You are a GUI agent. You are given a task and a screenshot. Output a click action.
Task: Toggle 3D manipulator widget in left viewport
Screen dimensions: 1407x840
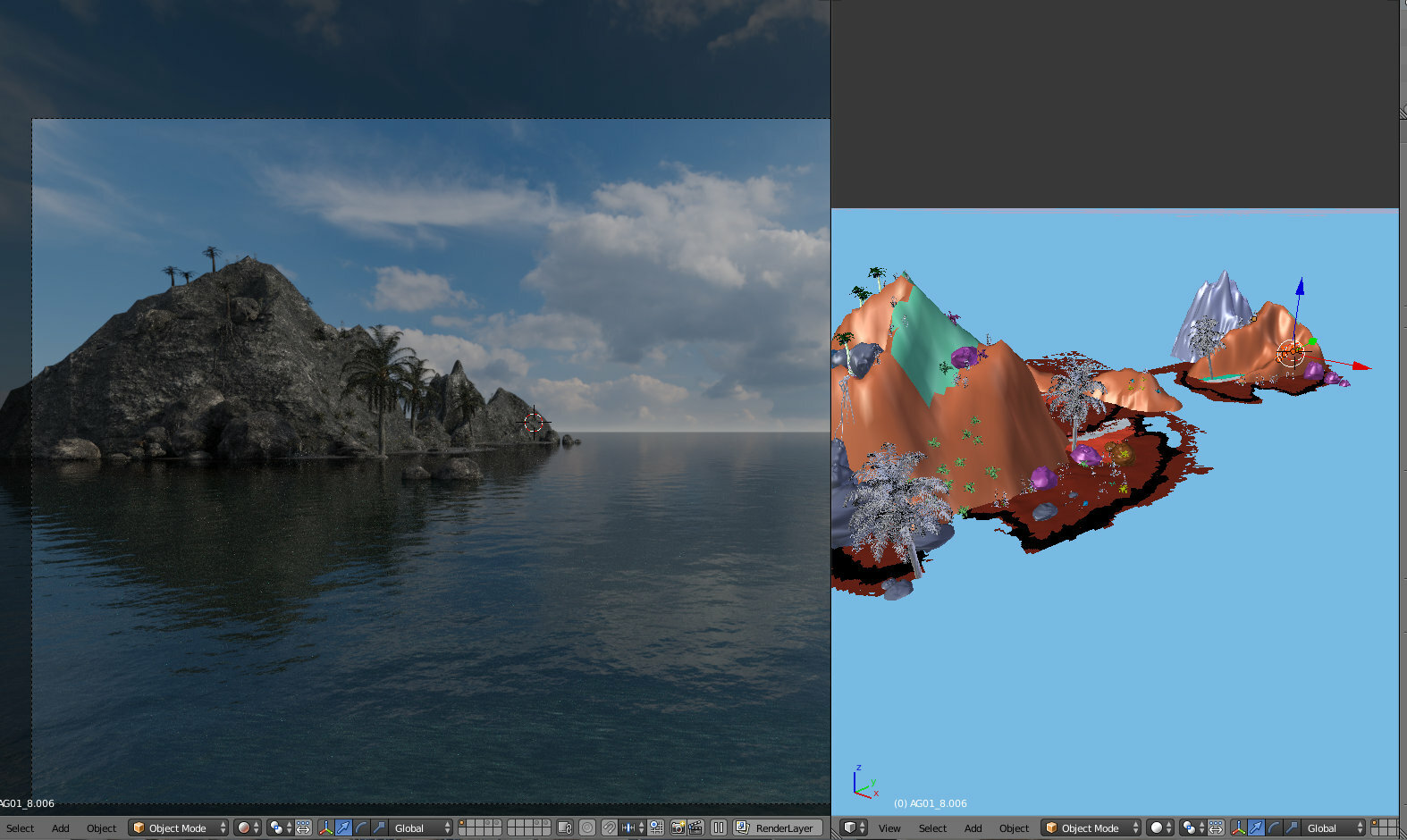(x=325, y=828)
